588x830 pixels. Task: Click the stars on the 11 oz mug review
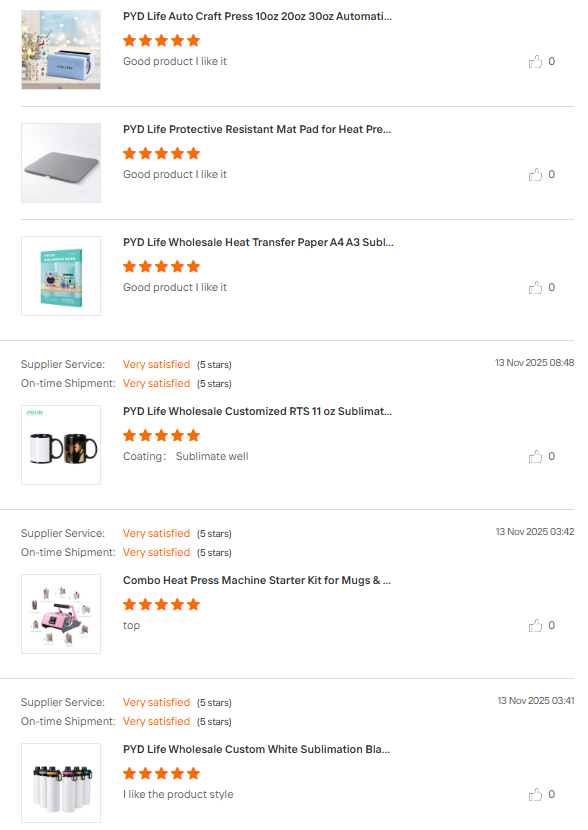(161, 436)
